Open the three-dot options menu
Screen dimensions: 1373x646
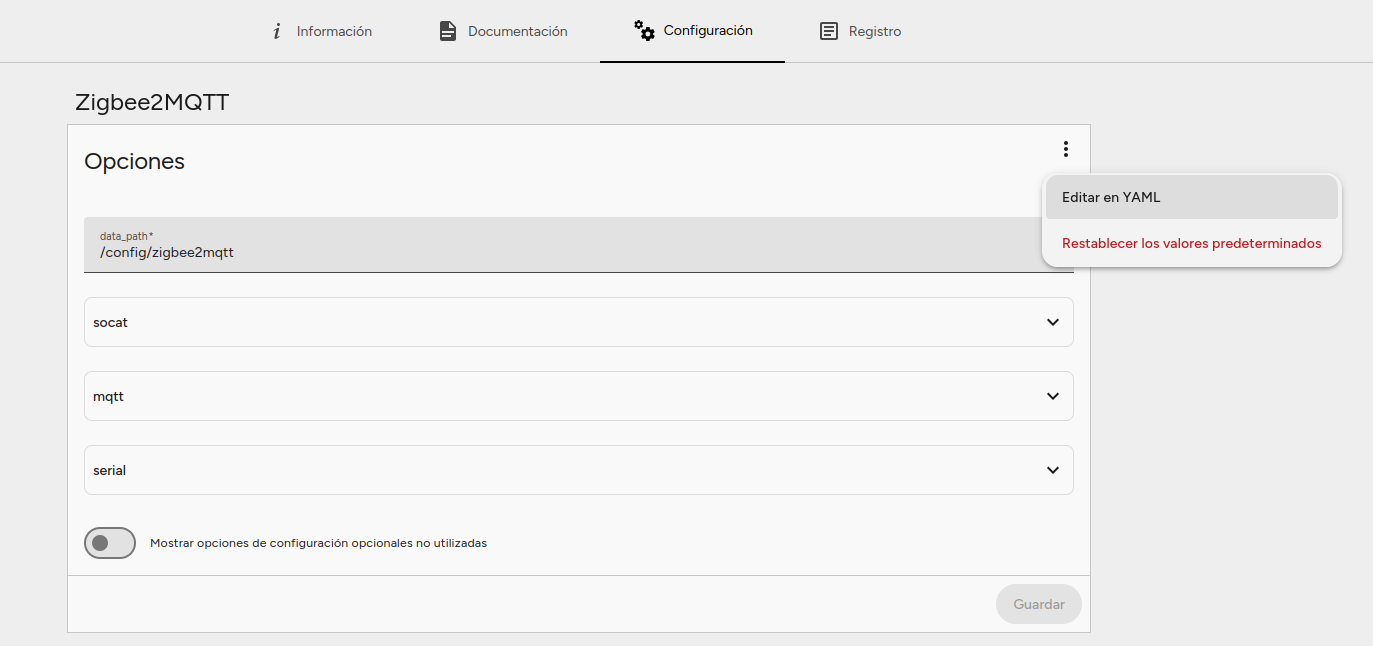click(1065, 149)
